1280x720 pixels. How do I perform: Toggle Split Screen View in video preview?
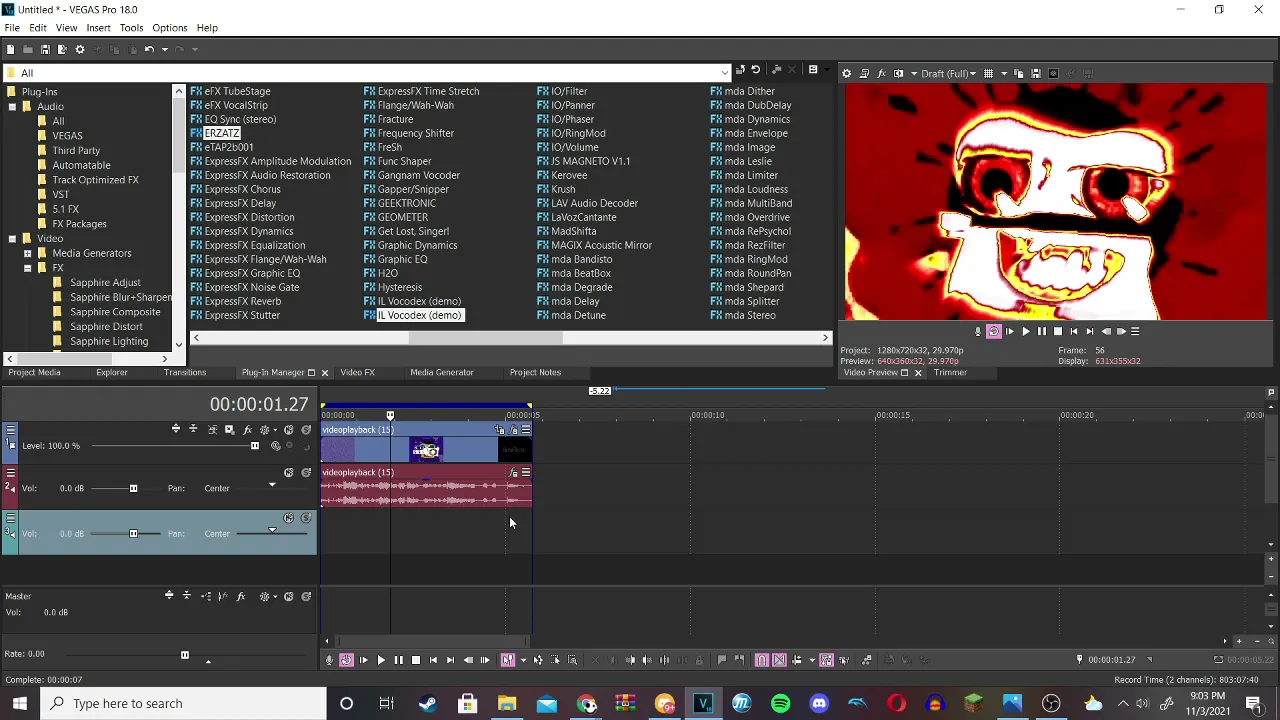tap(898, 73)
